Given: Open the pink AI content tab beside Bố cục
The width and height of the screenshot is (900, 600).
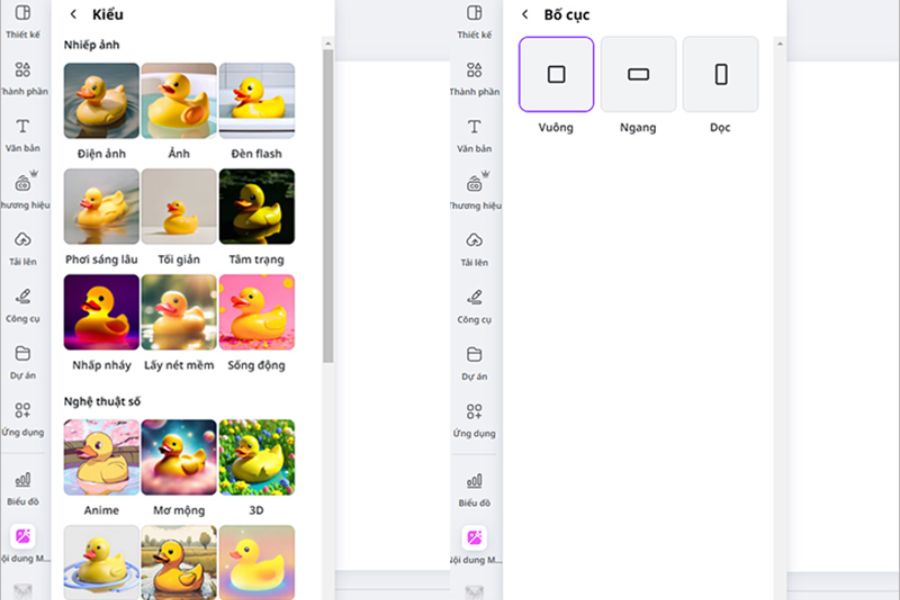Looking at the screenshot, I should tap(474, 537).
